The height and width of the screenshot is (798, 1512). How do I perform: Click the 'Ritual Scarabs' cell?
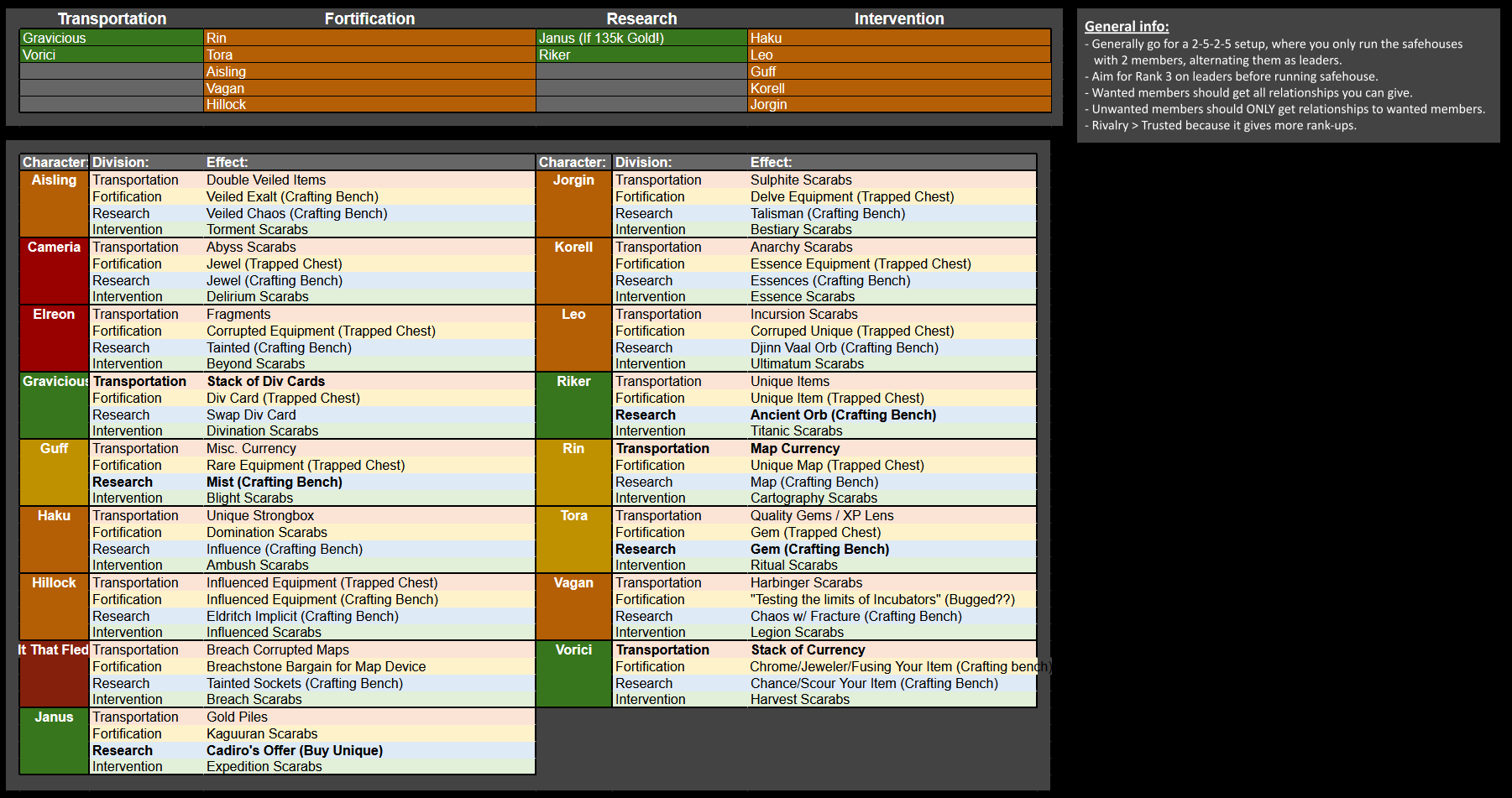[892, 565]
